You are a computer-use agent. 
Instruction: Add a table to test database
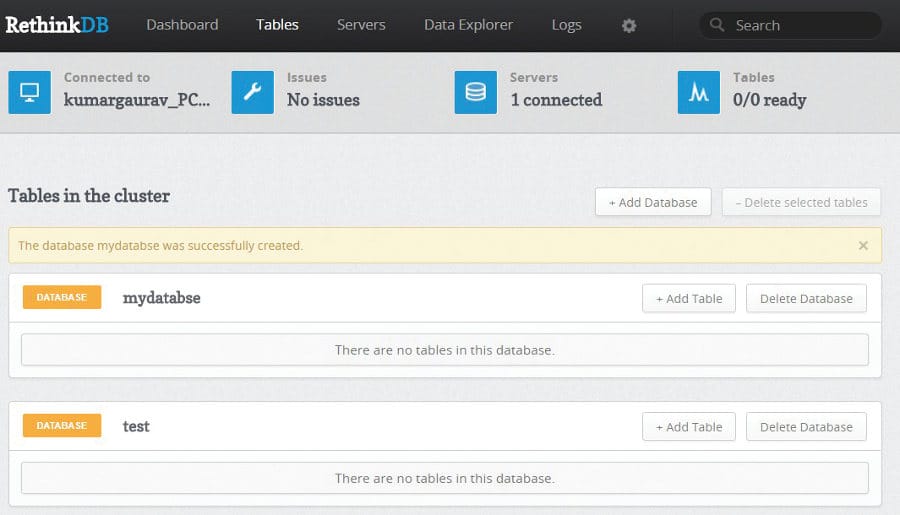(x=689, y=427)
